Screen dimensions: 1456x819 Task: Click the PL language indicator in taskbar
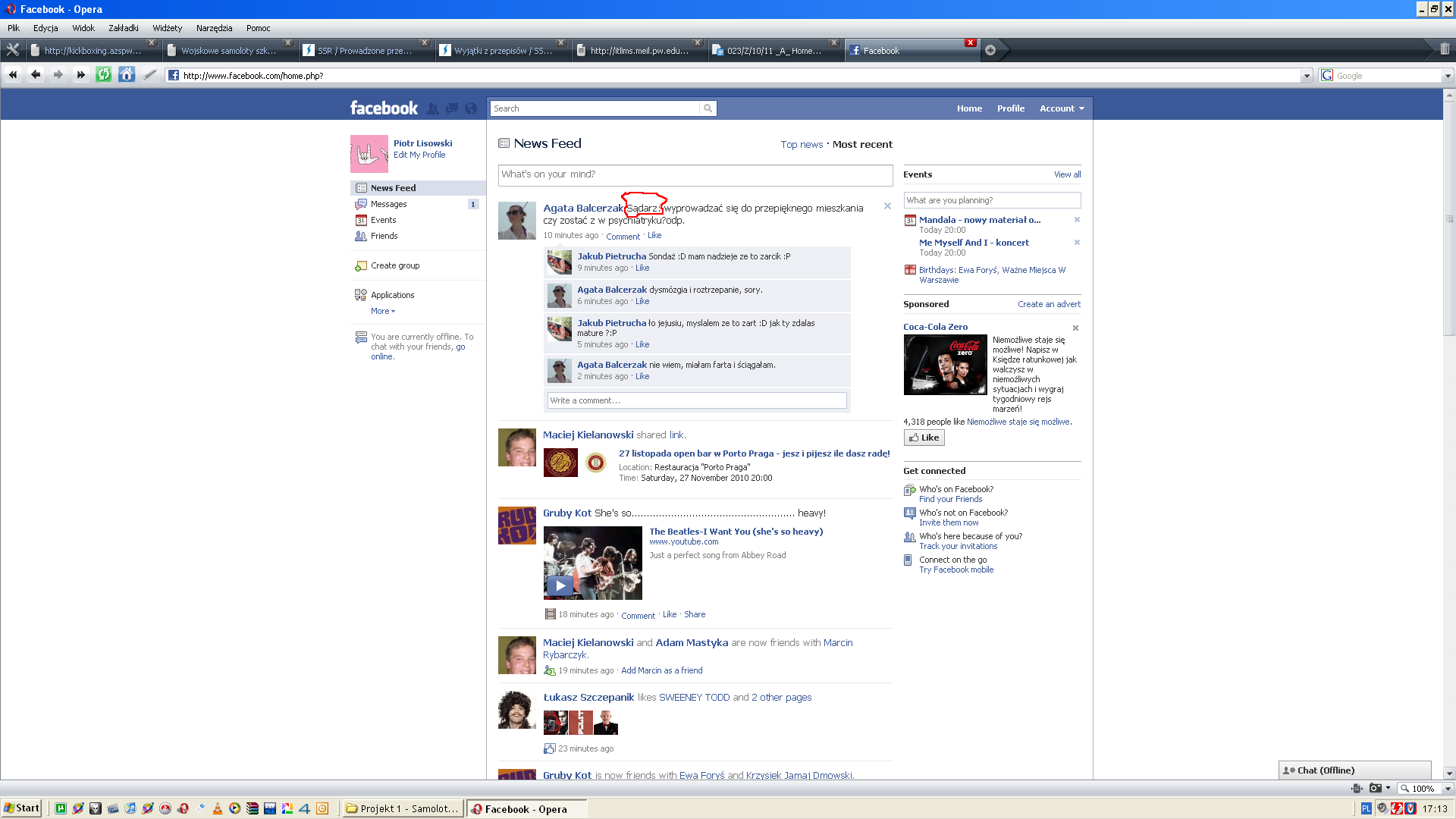click(x=1366, y=808)
